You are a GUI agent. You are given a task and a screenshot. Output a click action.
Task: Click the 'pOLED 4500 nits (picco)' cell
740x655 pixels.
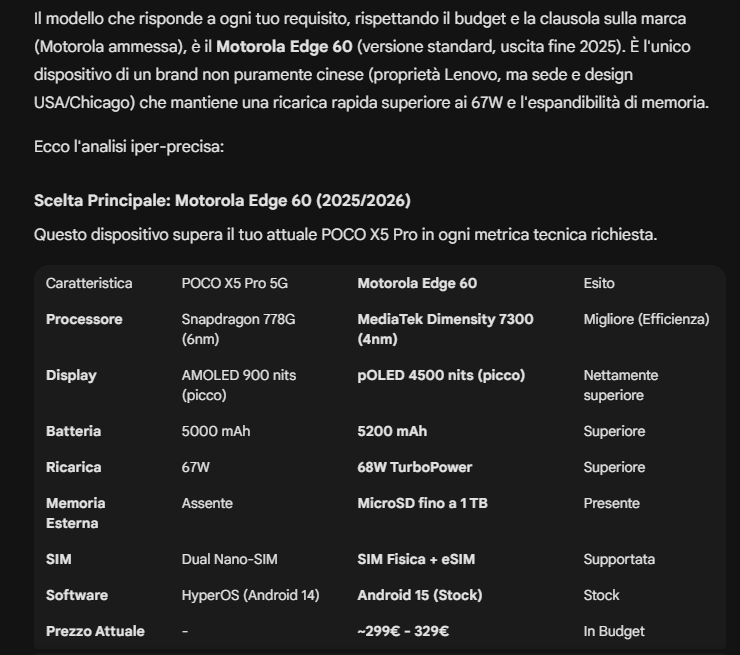point(441,375)
